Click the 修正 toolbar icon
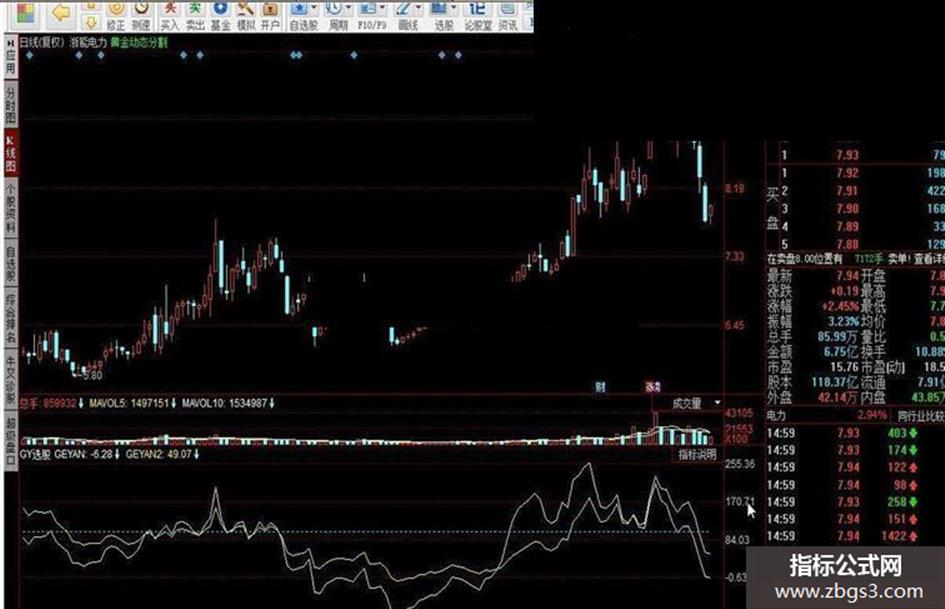945x609 pixels. 116,16
